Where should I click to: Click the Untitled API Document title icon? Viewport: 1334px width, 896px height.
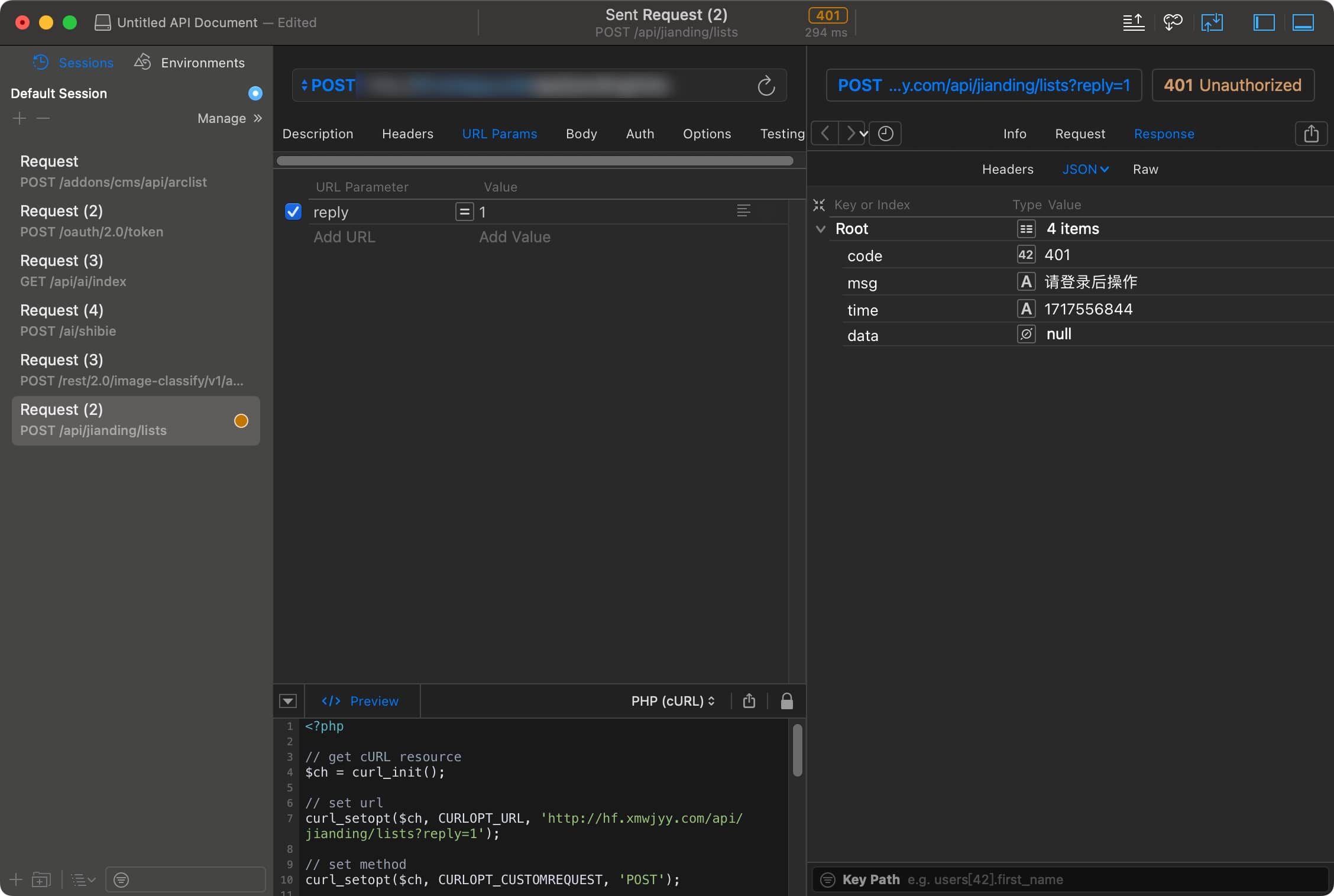click(x=103, y=22)
